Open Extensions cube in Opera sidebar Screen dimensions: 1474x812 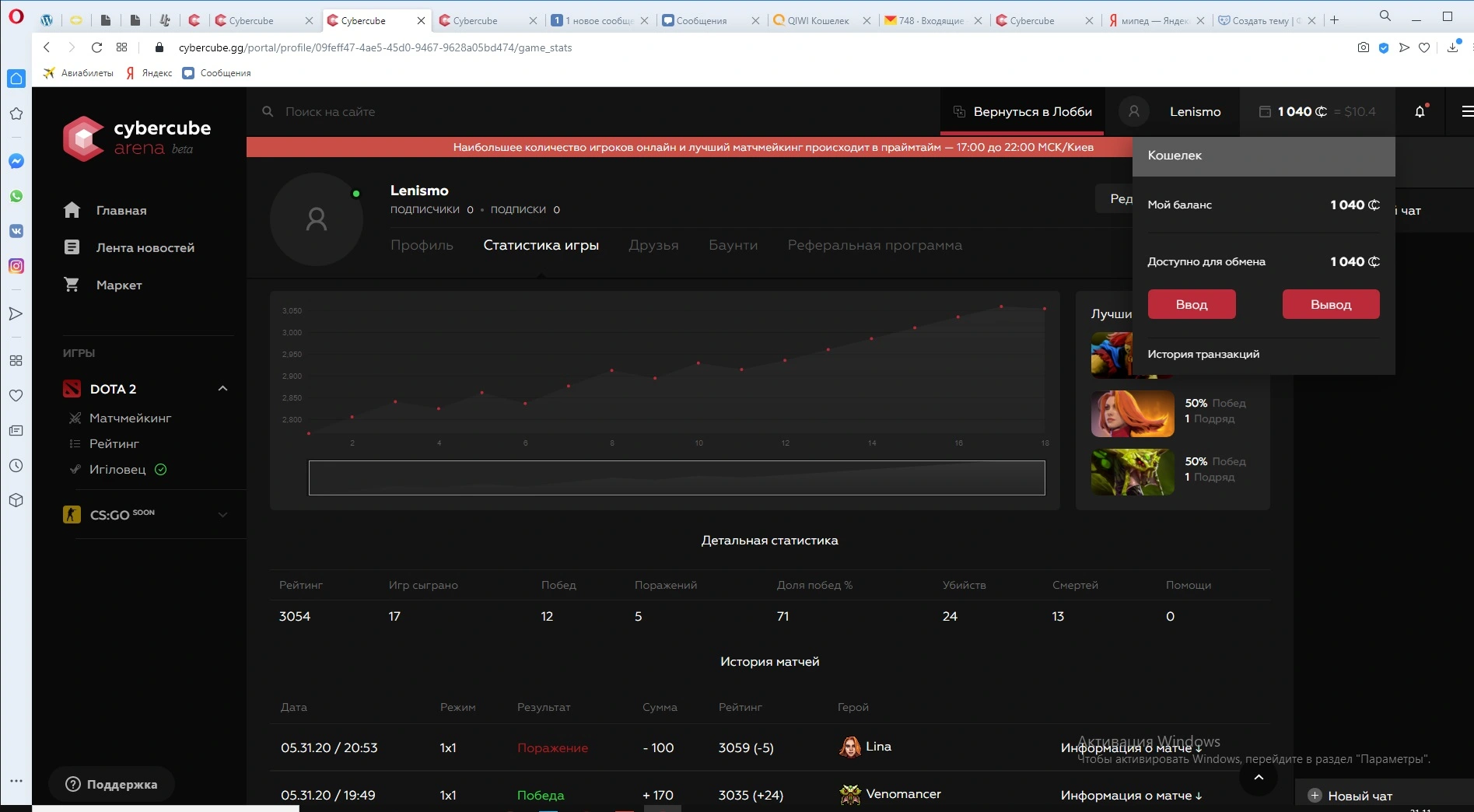pyautogui.click(x=16, y=500)
